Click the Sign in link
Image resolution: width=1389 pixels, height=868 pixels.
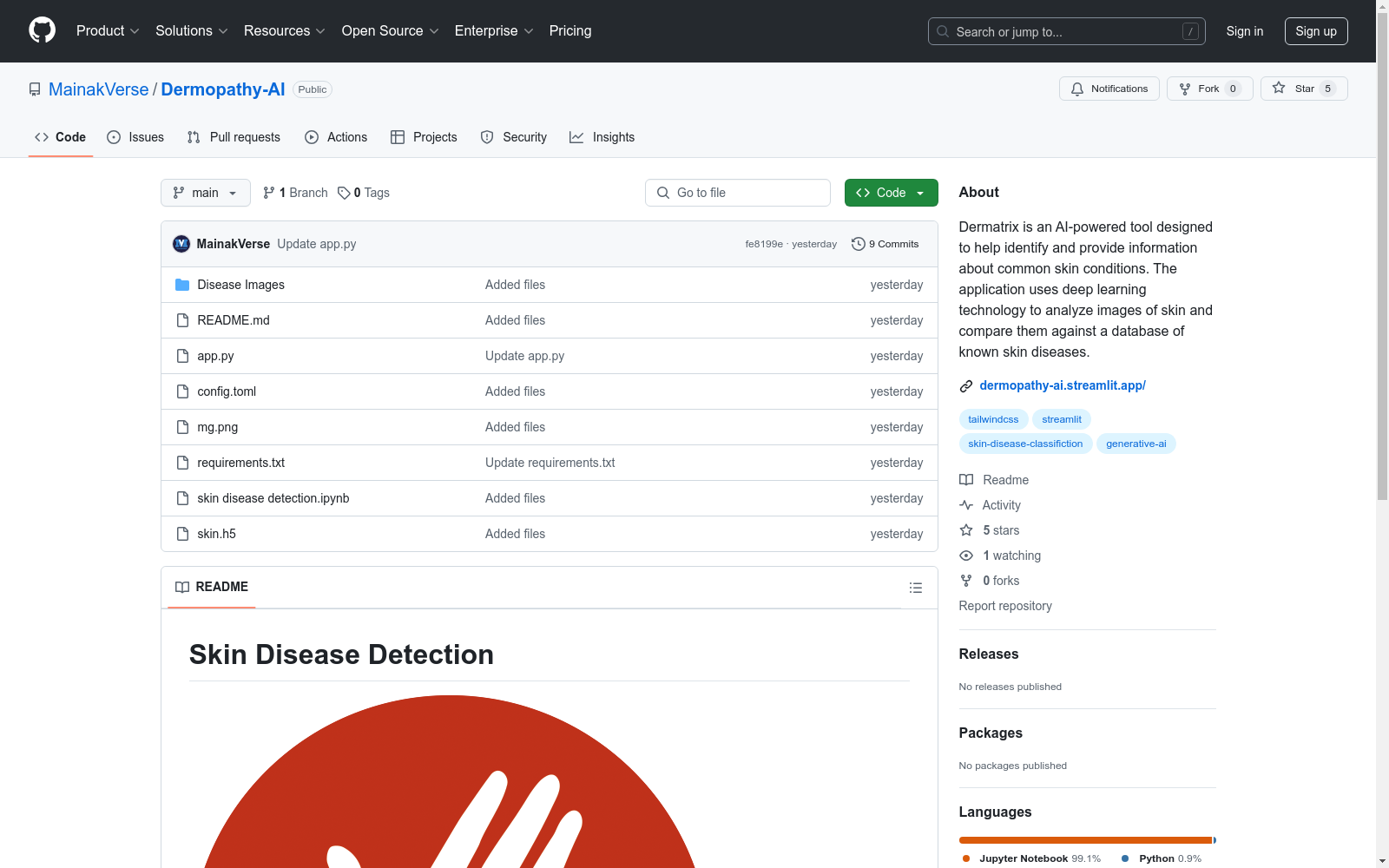click(x=1245, y=31)
